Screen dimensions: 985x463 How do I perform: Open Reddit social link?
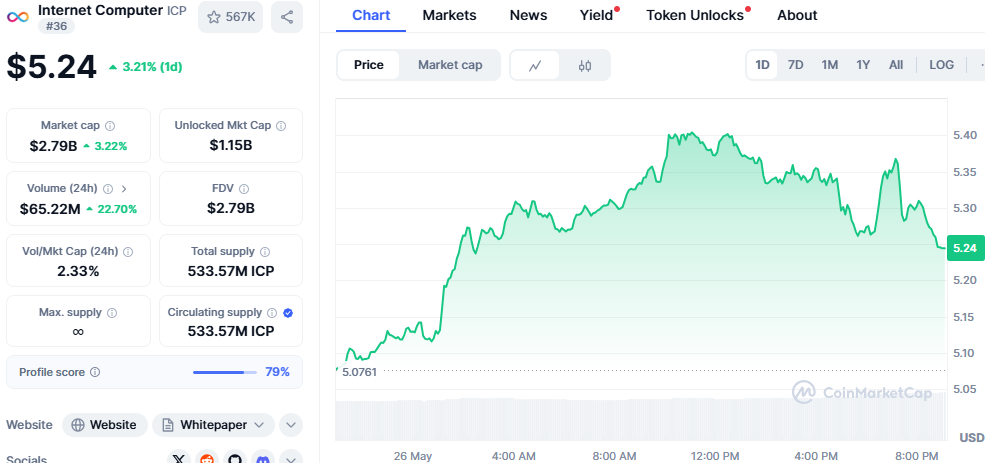click(207, 459)
